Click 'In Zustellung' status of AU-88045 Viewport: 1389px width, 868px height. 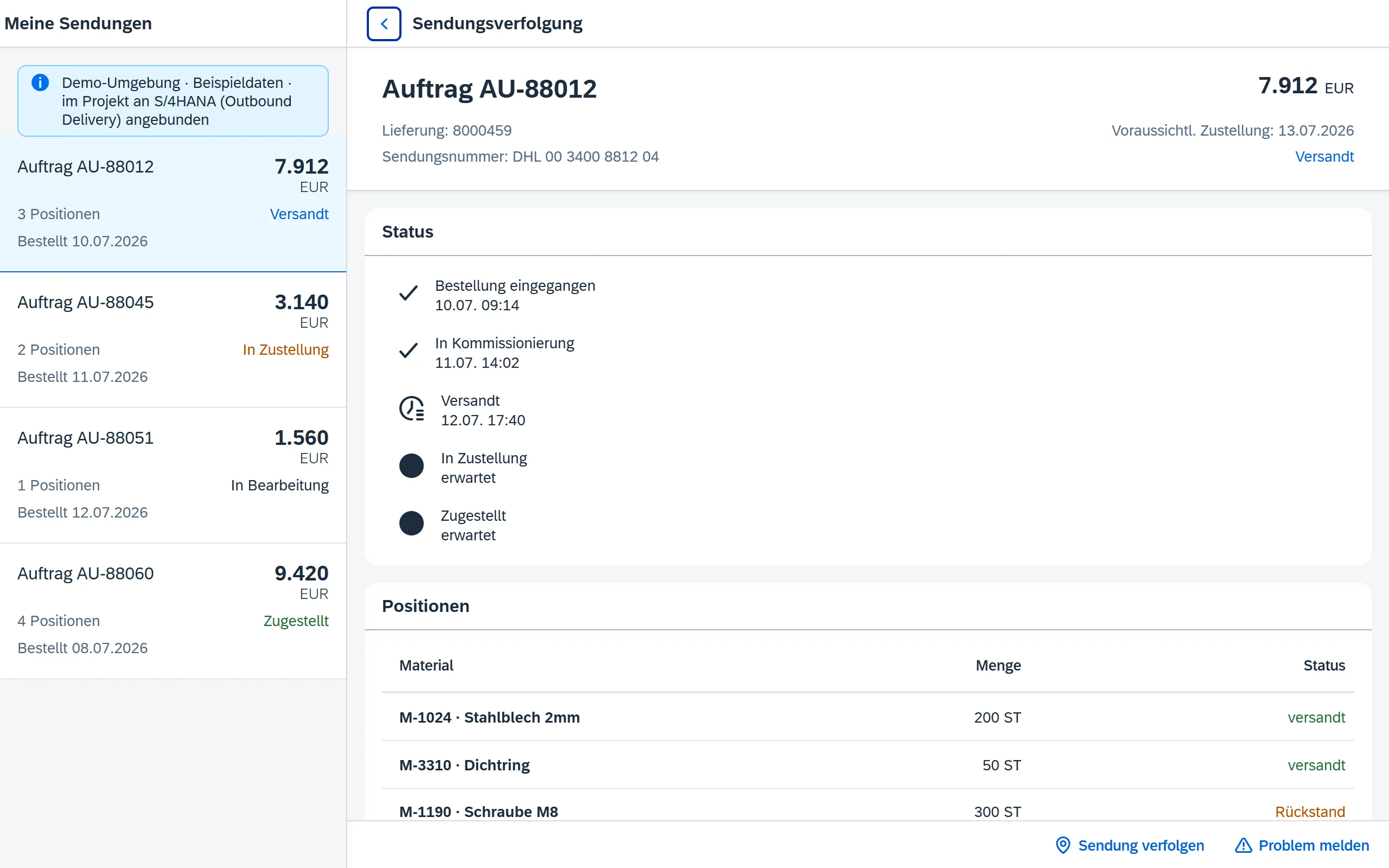(285, 349)
